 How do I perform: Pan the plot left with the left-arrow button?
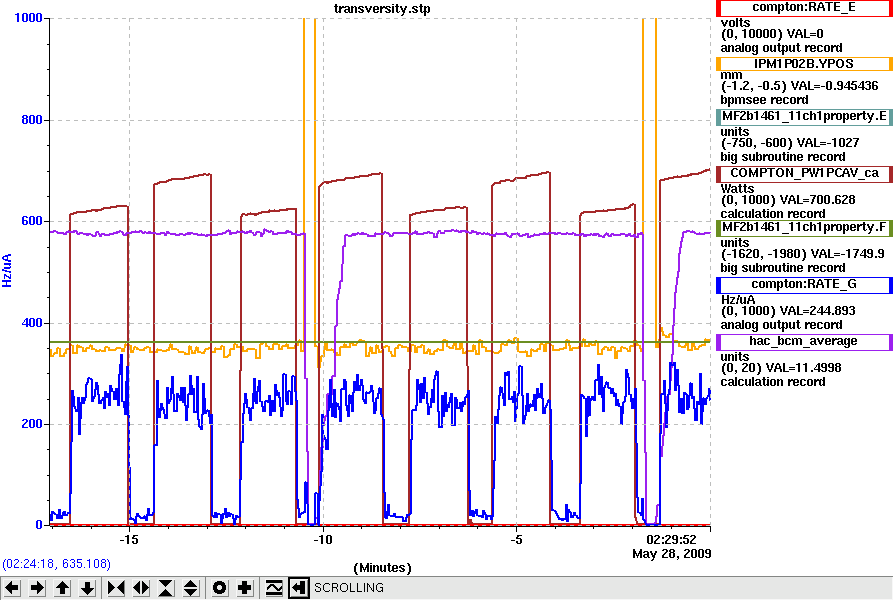tap(12, 587)
